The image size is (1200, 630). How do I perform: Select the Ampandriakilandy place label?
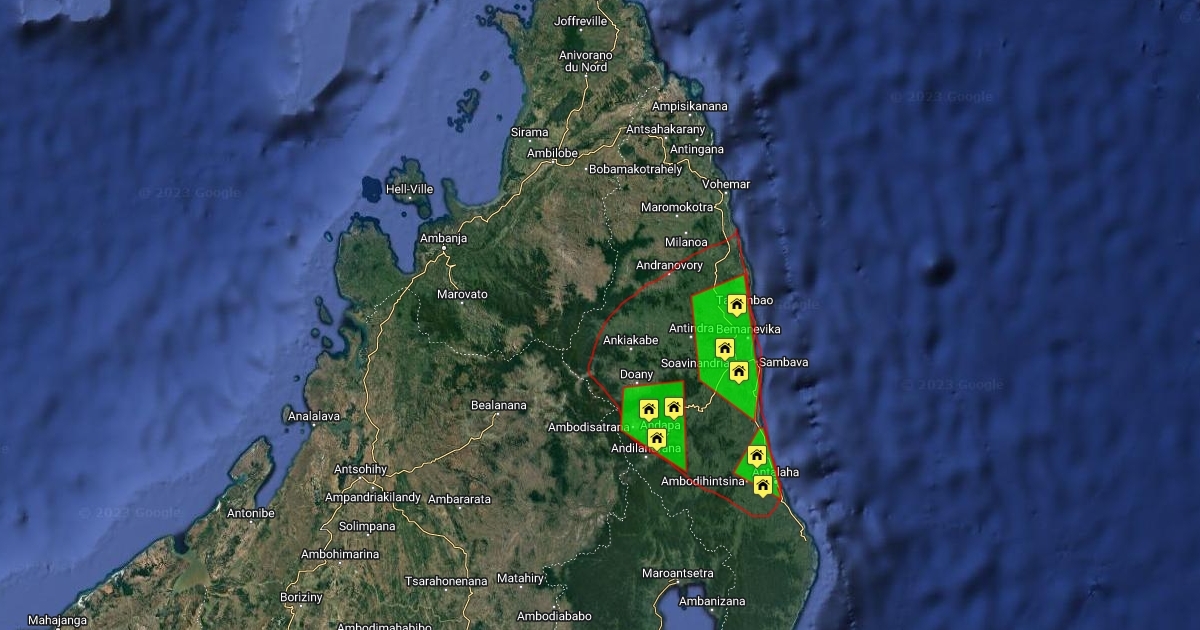(372, 498)
